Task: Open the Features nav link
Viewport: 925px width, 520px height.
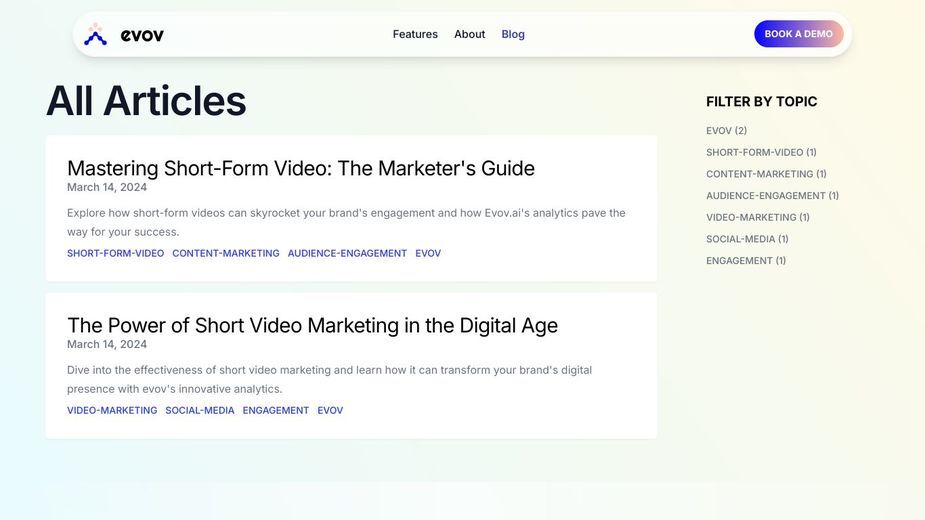Action: coord(415,34)
